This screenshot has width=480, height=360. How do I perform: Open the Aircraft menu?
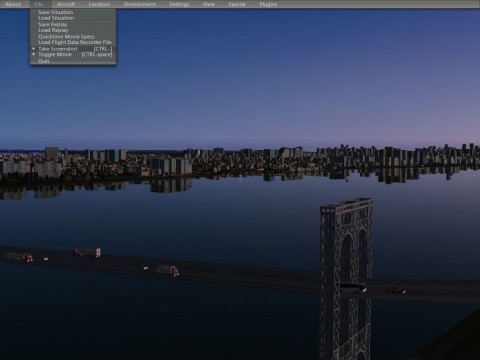coord(66,4)
